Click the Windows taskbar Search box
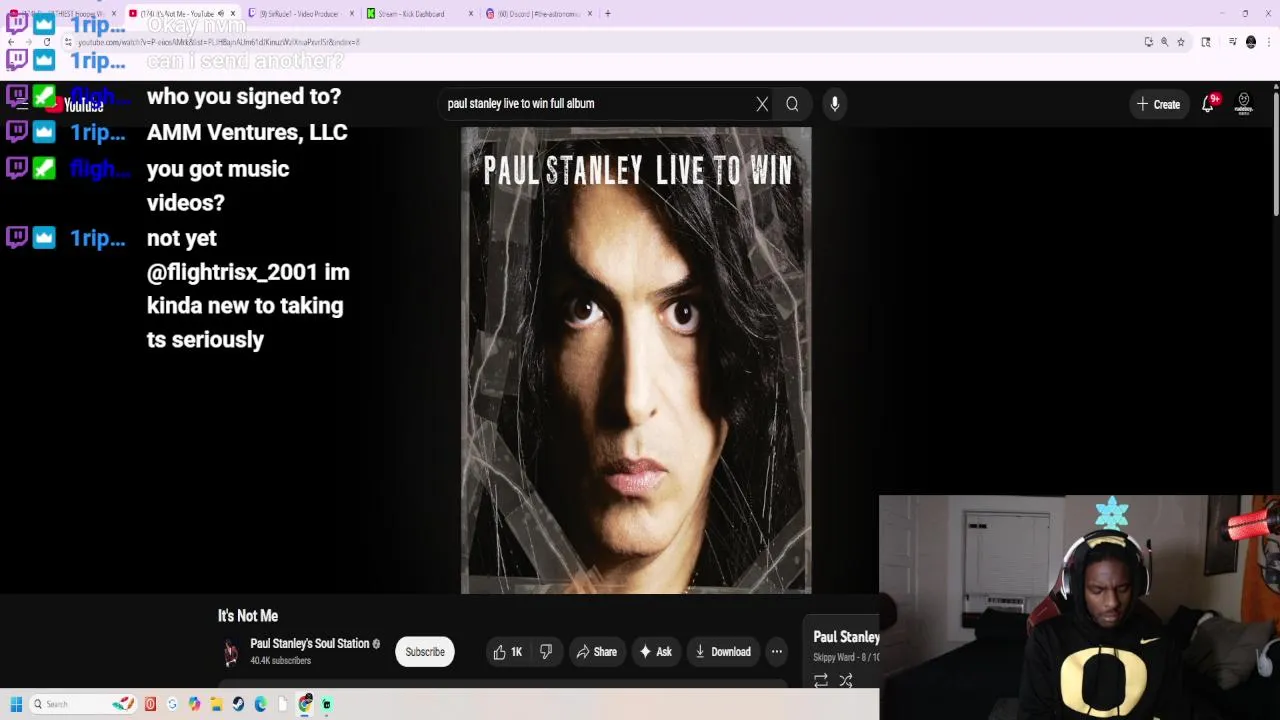1280x720 pixels. (82, 704)
